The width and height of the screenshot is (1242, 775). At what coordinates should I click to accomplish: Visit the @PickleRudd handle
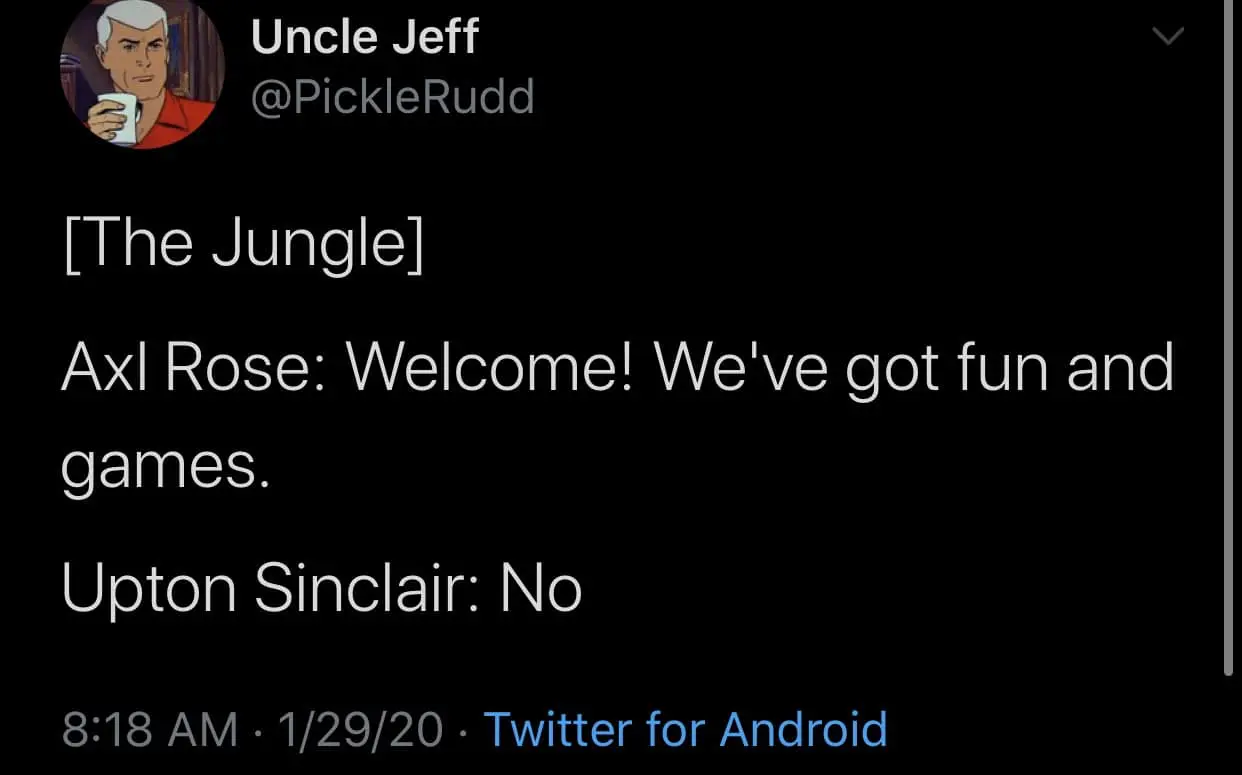[392, 97]
